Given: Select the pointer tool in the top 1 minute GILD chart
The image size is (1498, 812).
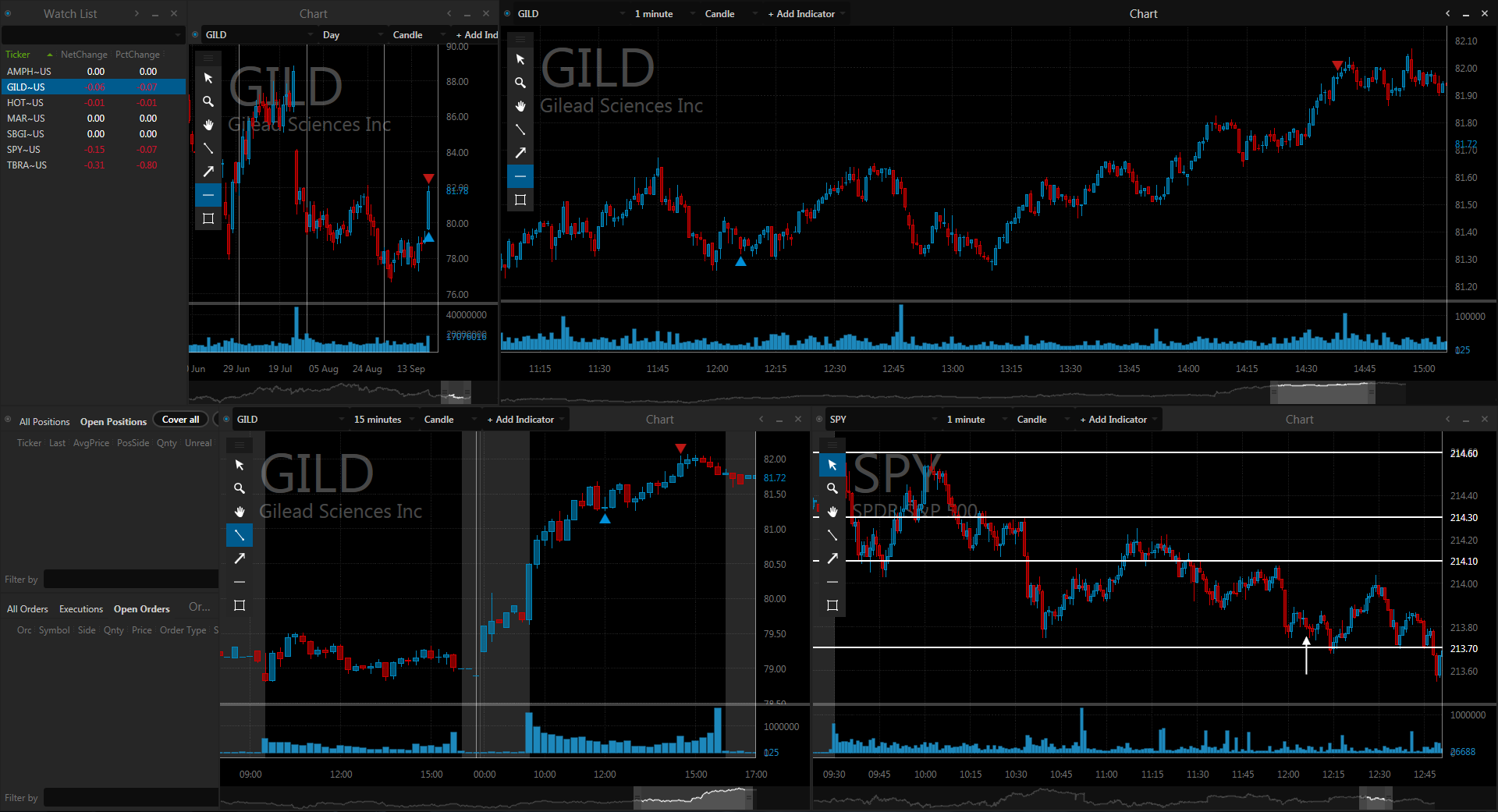Looking at the screenshot, I should (520, 59).
